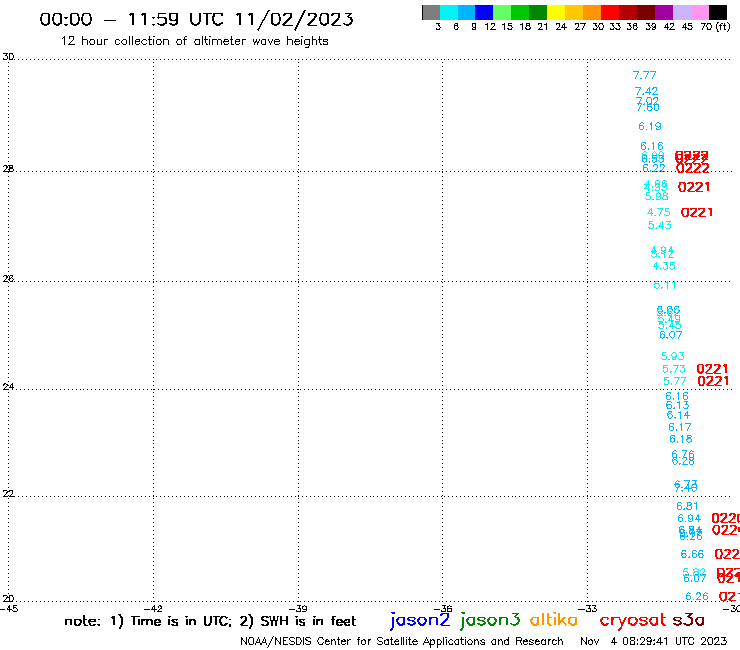Viewport: 740px width, 650px height.
Task: Click the wave height value 7.42
Action: [646, 91]
